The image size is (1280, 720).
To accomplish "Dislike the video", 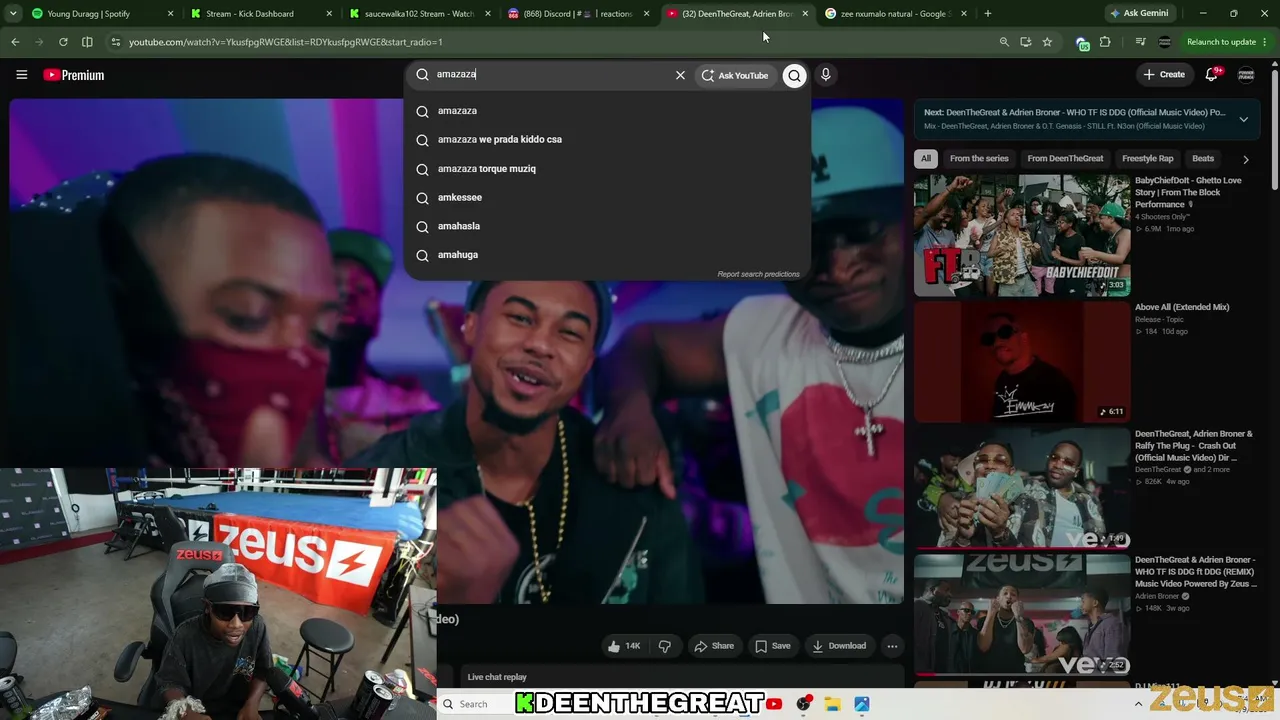I will point(664,646).
